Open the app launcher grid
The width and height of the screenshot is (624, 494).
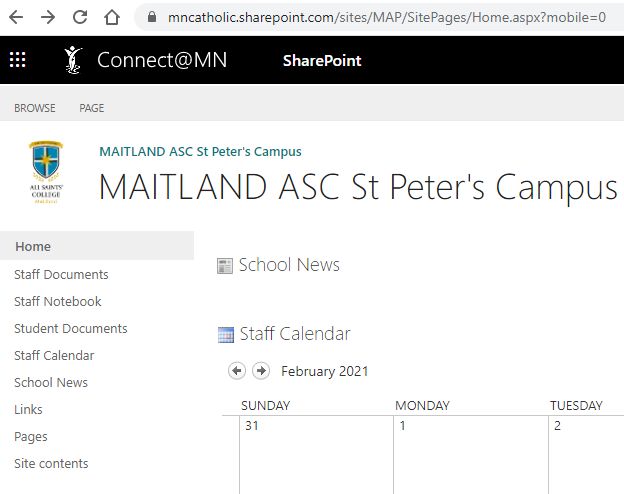click(18, 60)
